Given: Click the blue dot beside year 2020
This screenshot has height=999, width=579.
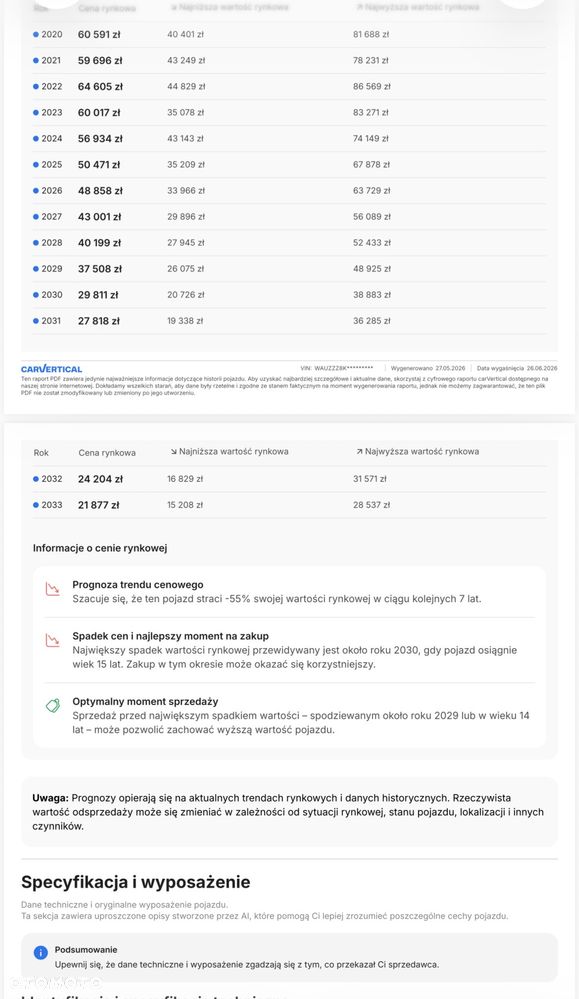Looking at the screenshot, I should (36, 34).
